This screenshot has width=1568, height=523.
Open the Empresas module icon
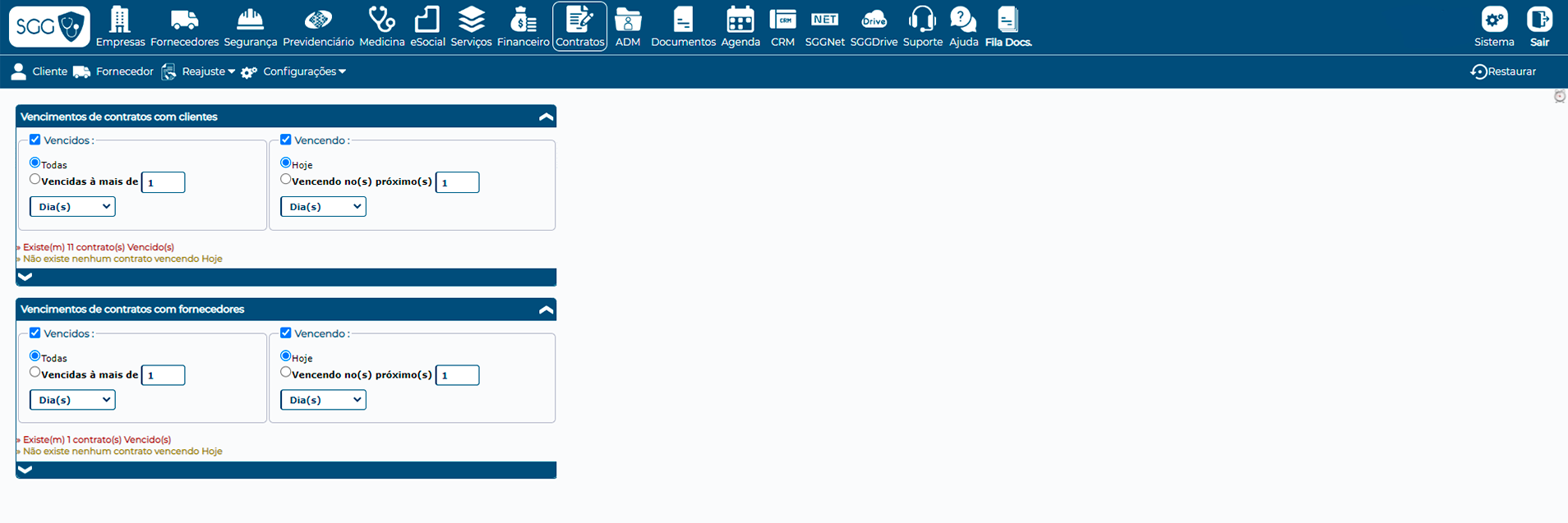120,20
